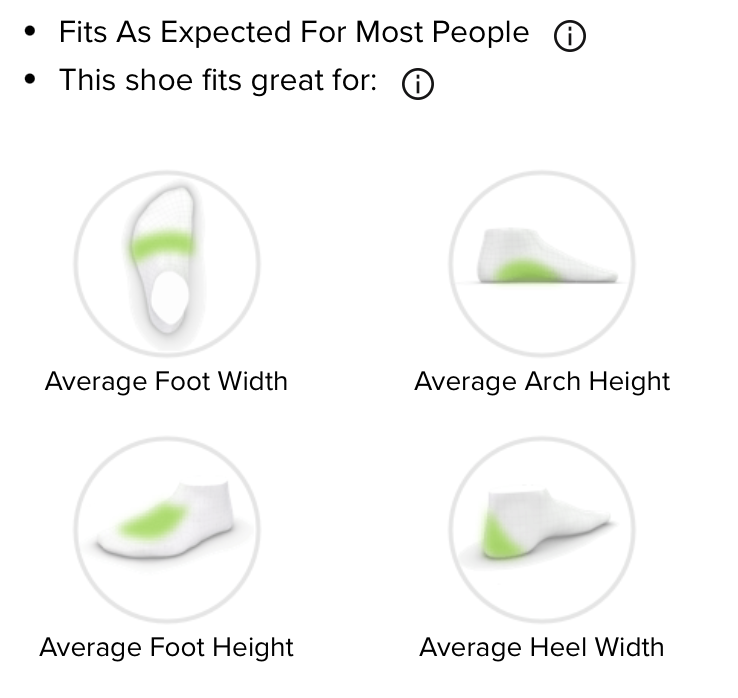The height and width of the screenshot is (698, 738).
Task: Click the 'Average Heel Width' label
Action: point(542,647)
